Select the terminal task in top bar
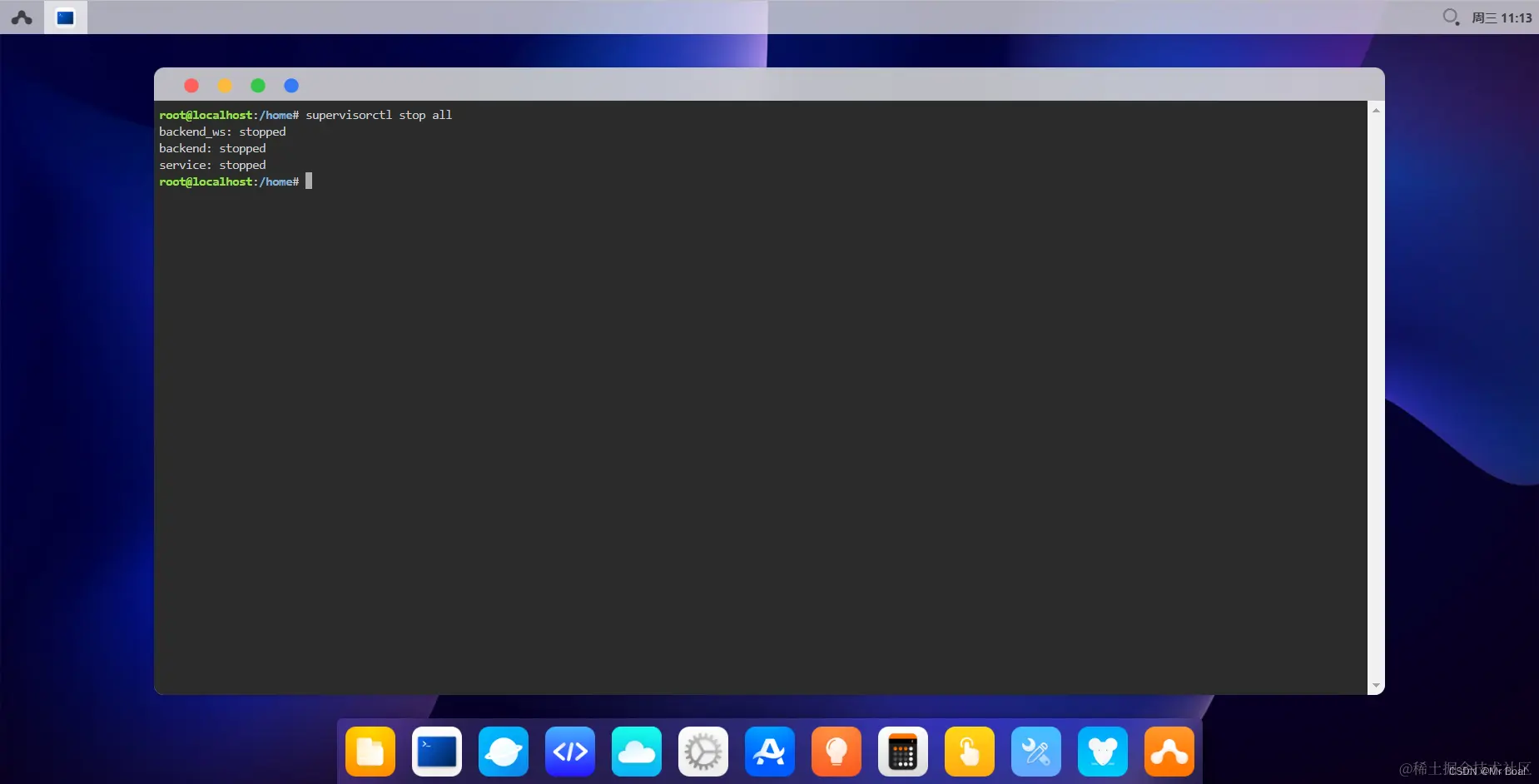 pyautogui.click(x=66, y=17)
